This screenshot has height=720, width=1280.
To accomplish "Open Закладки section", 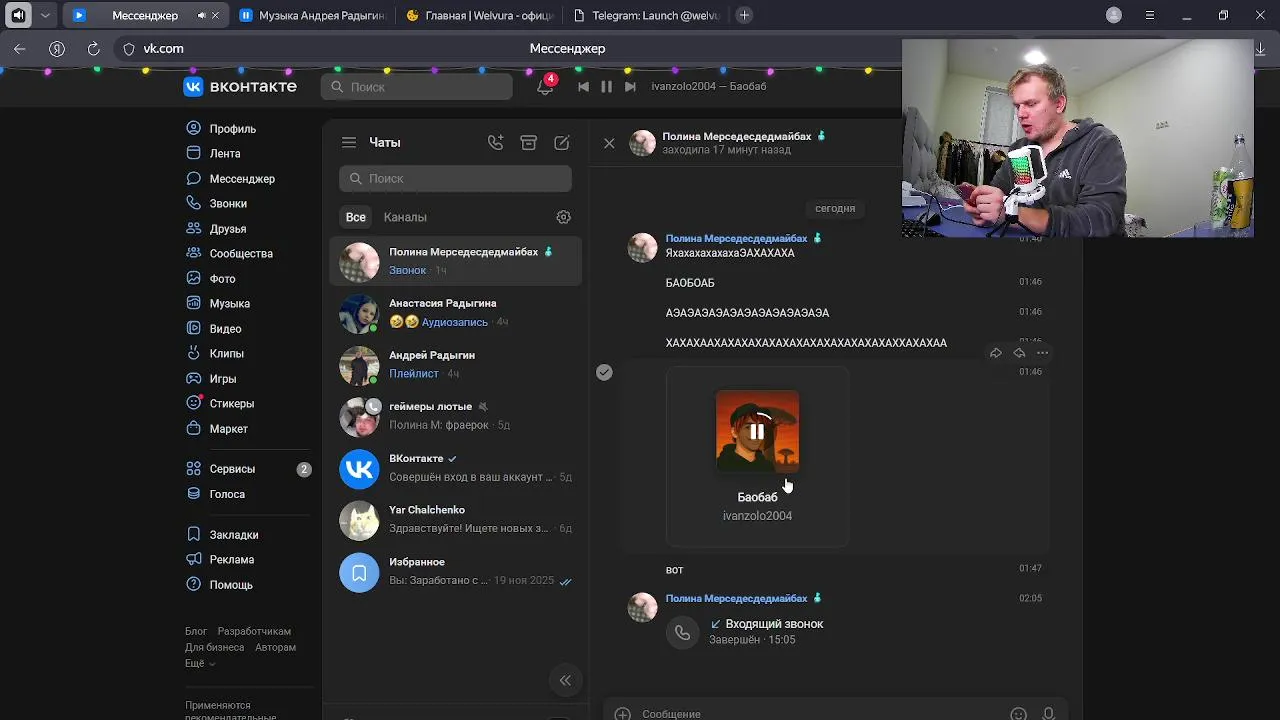I will coord(222,534).
